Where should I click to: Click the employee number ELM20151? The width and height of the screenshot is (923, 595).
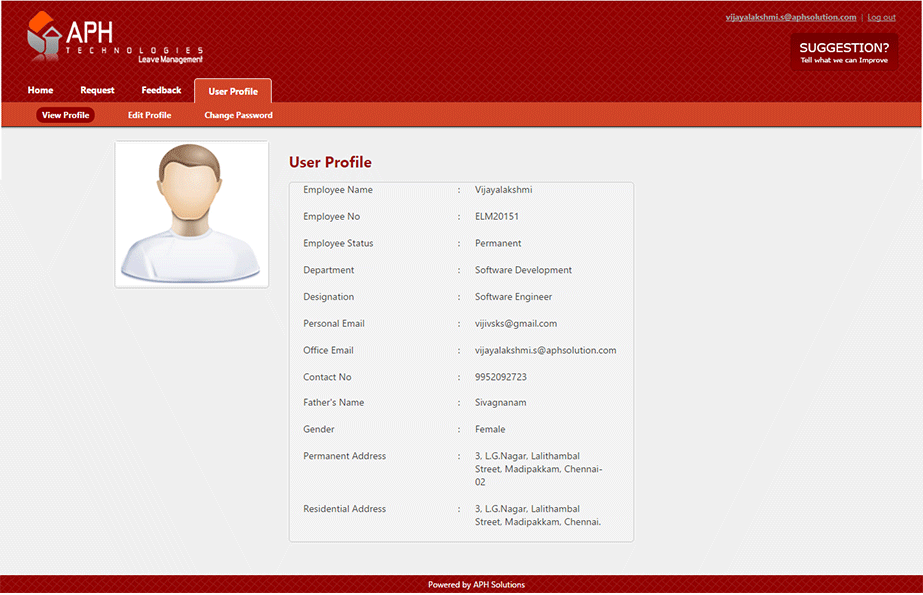(x=496, y=217)
